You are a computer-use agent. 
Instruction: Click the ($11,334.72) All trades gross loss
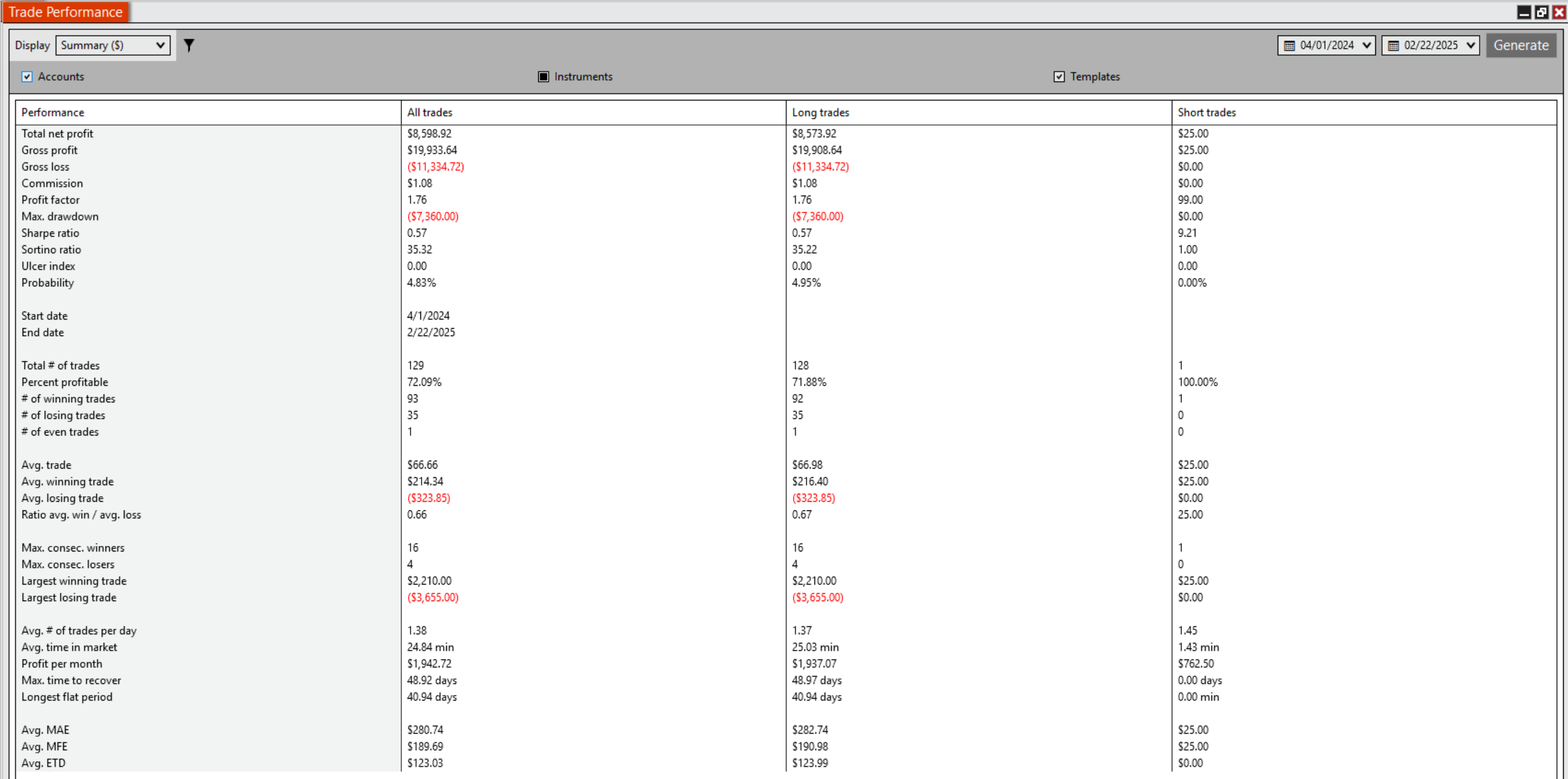coord(435,167)
